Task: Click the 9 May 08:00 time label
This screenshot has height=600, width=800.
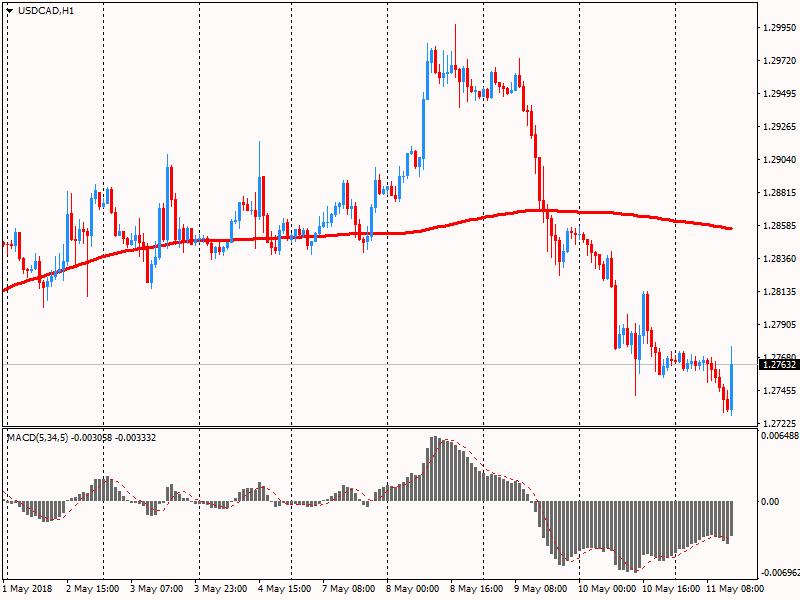Action: pyautogui.click(x=540, y=589)
